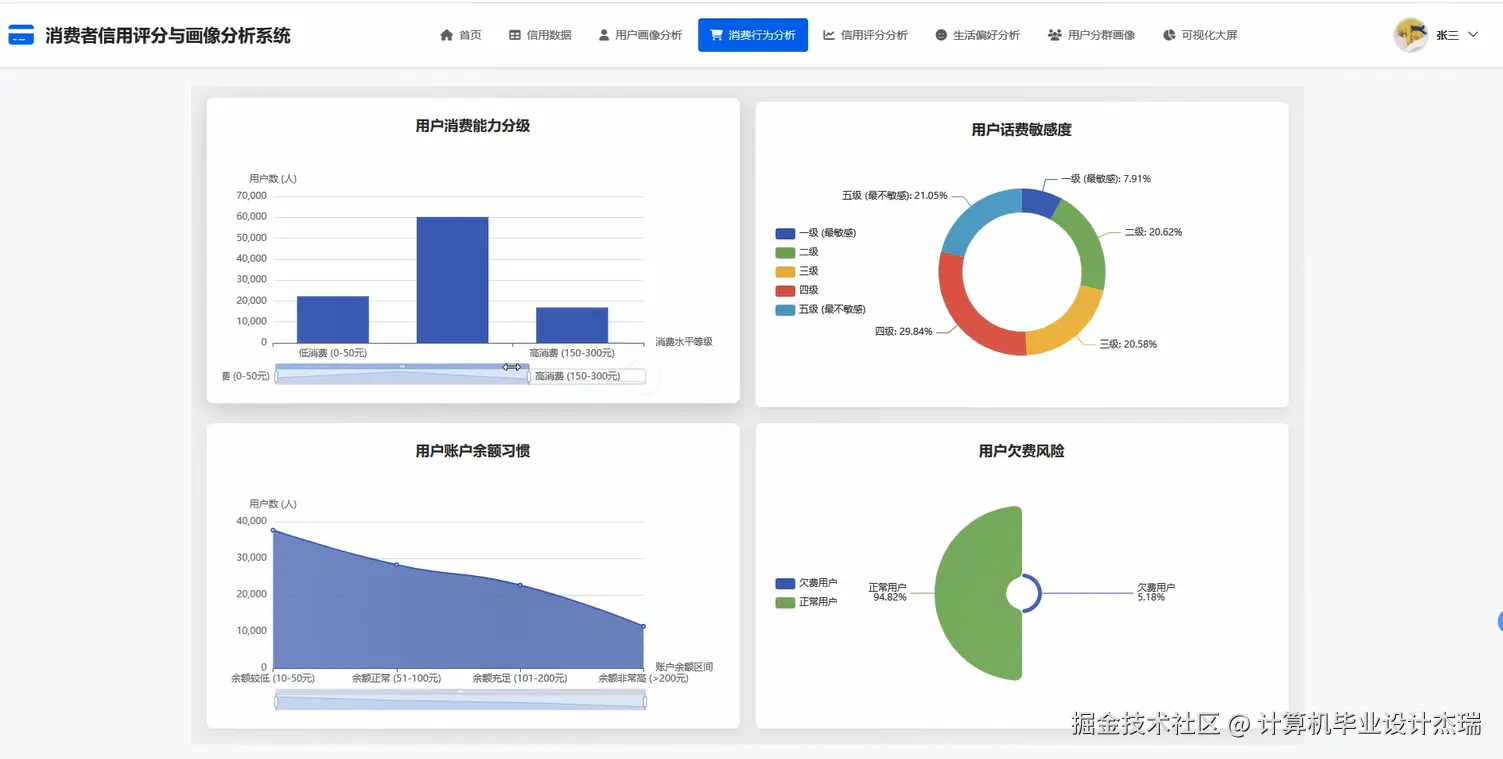Click the green 二级 donut segment
Image resolution: width=1503 pixels, height=759 pixels.
(x=1088, y=242)
